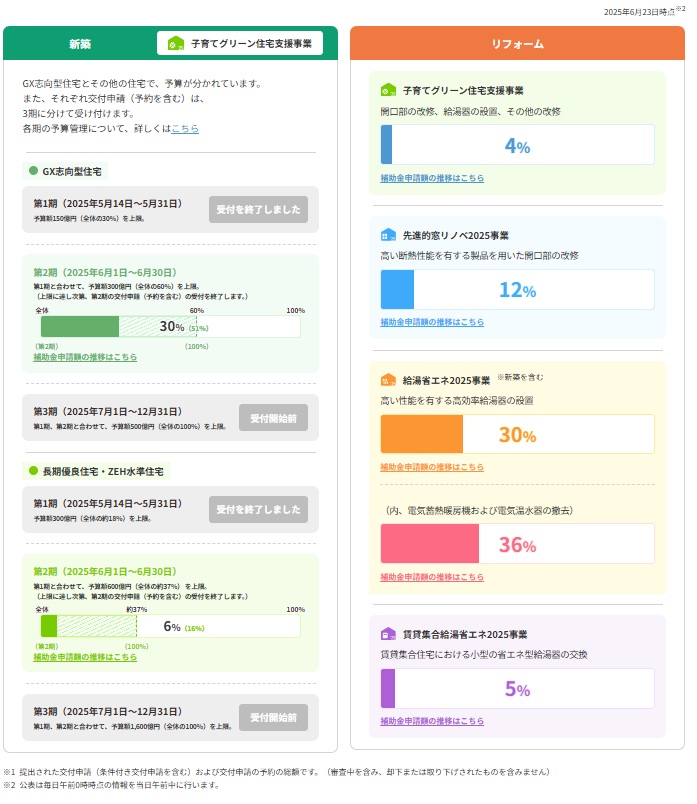Select the 新築 tab header
Image resolution: width=697 pixels, height=804 pixels.
click(x=80, y=44)
